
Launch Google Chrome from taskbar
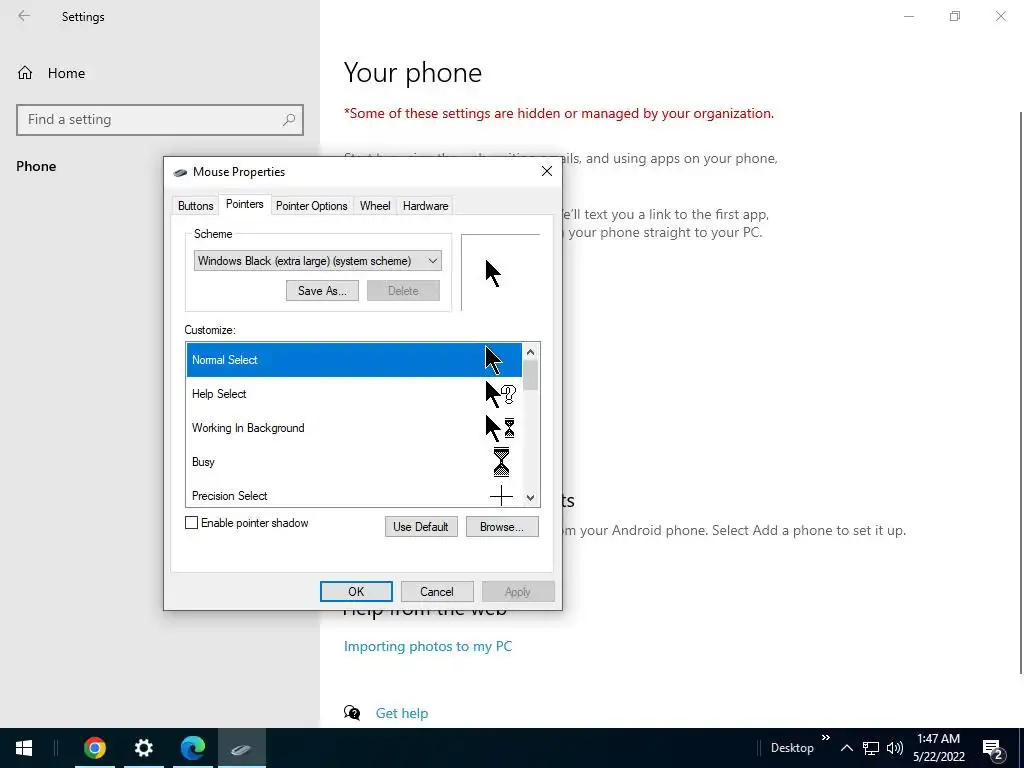pos(95,748)
